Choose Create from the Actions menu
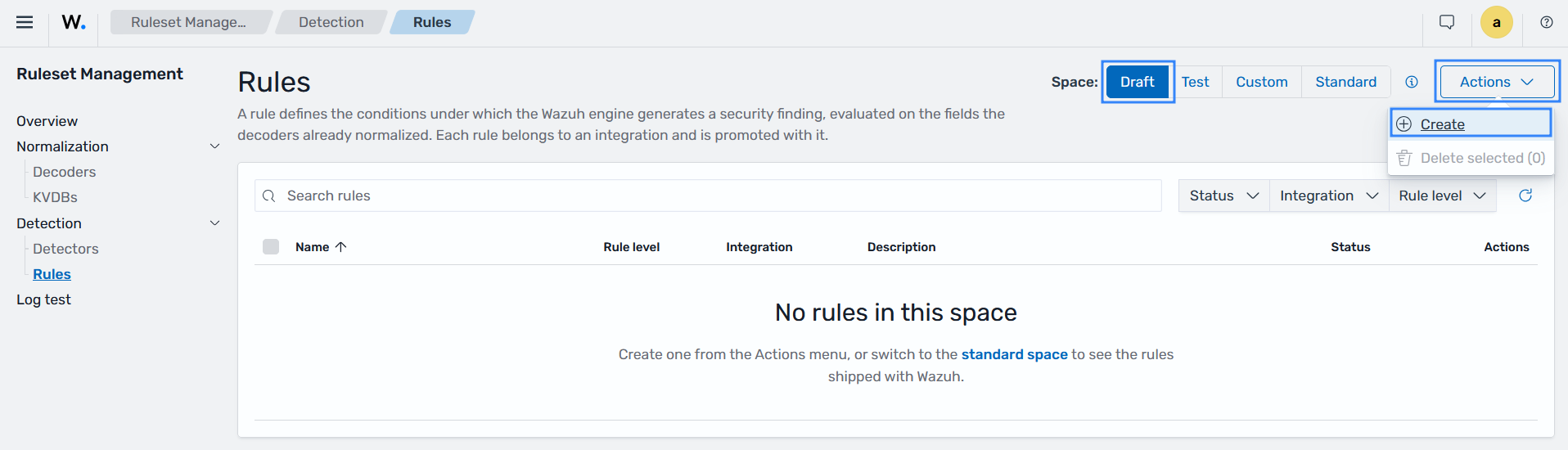The image size is (1568, 450). (x=1471, y=124)
